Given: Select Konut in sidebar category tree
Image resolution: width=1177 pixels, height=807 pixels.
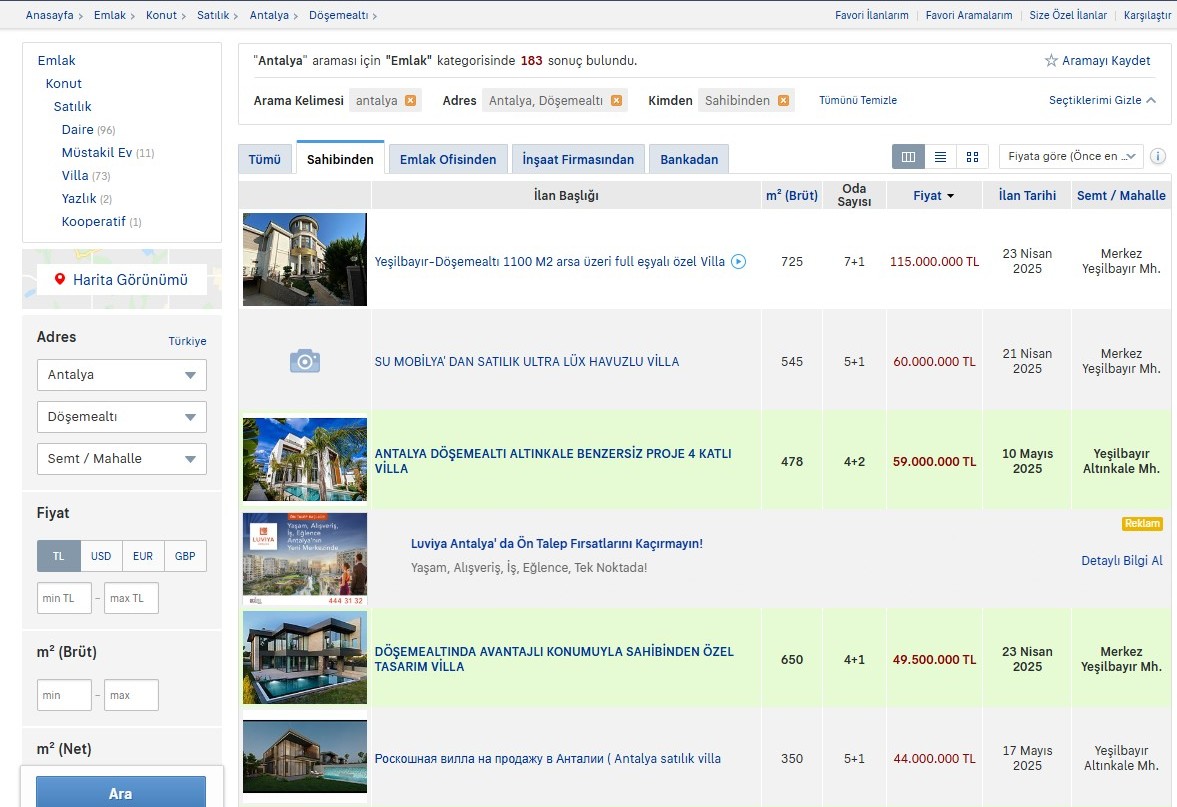Looking at the screenshot, I should pos(64,83).
